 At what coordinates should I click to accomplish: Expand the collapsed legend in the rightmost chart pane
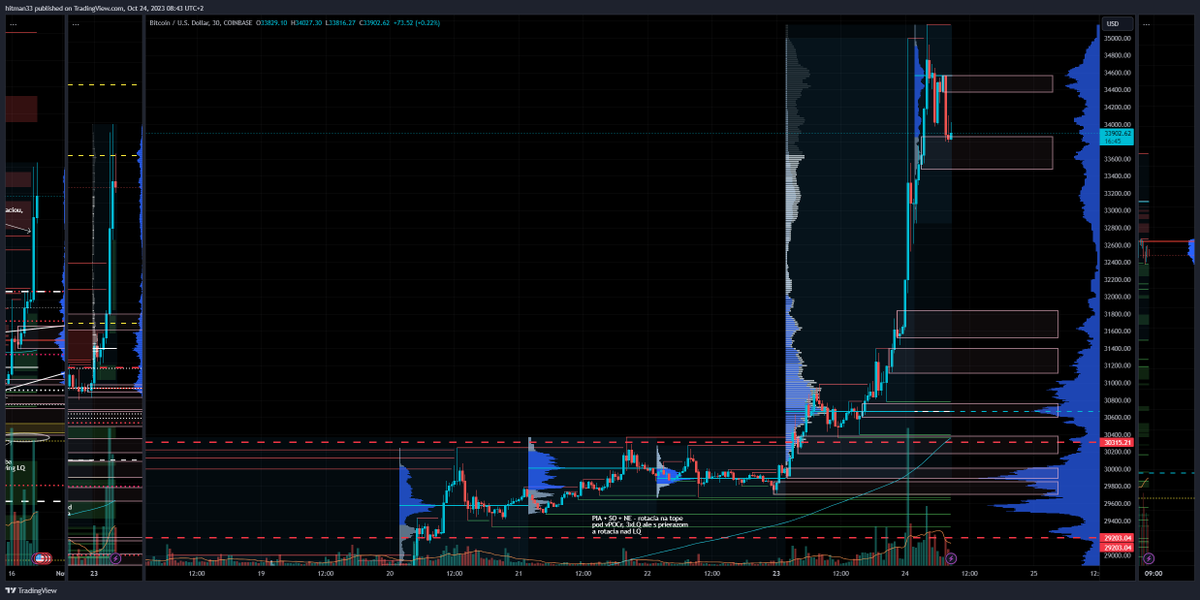tap(1148, 23)
